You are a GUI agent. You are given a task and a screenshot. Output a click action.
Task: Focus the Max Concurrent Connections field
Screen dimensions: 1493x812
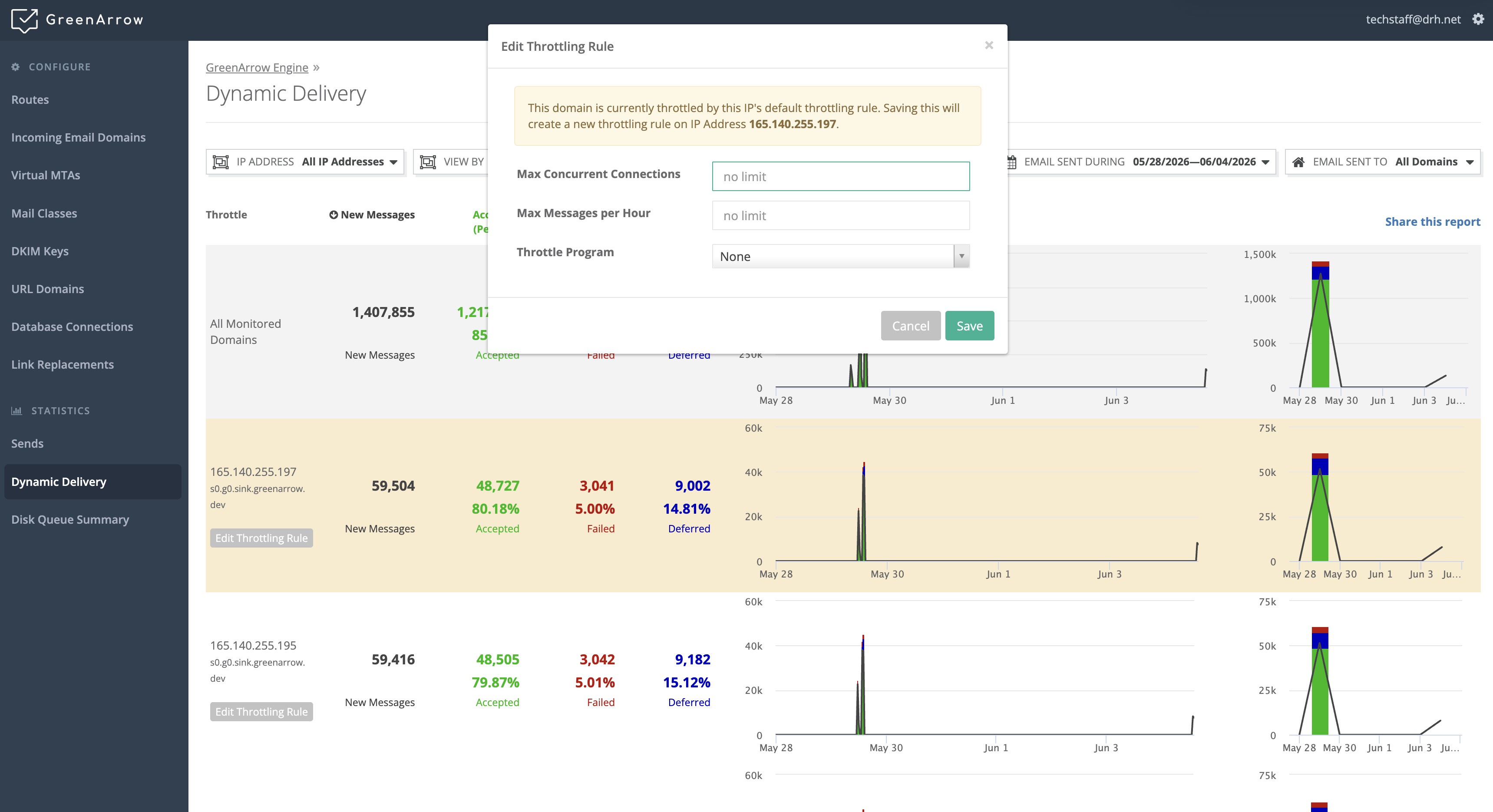pyautogui.click(x=840, y=176)
